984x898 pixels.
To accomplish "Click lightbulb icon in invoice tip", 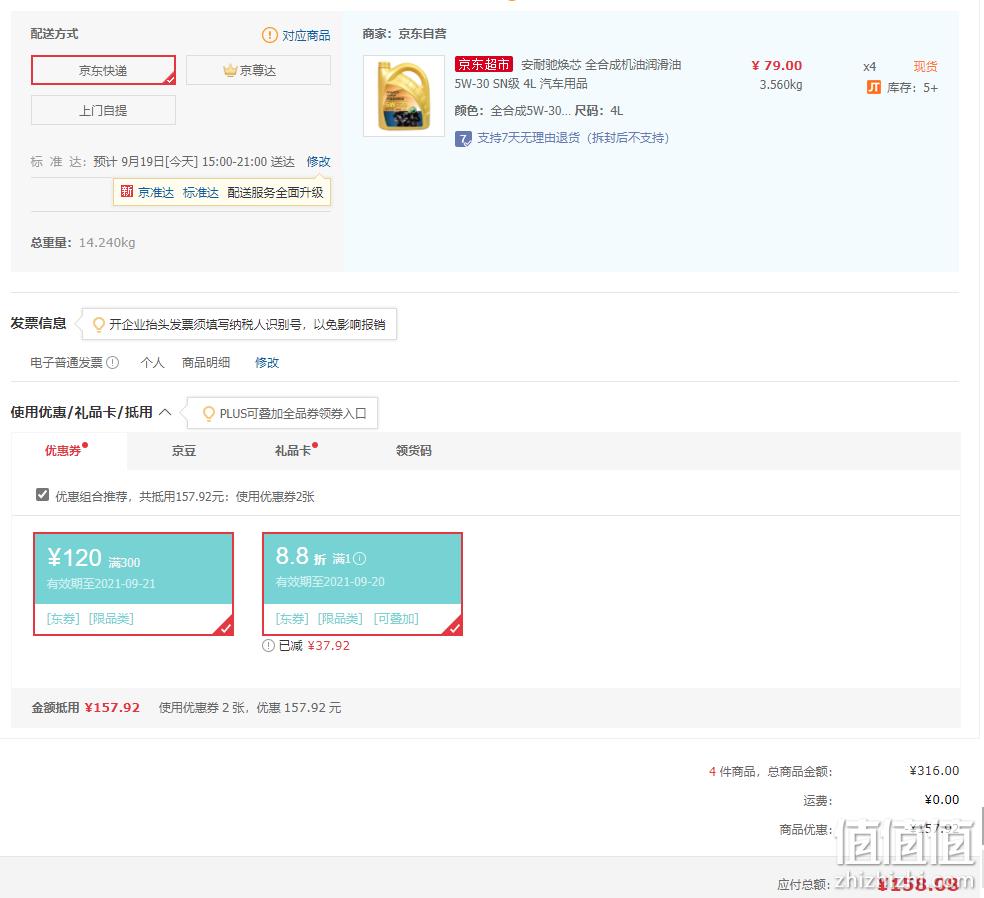I will click(99, 324).
